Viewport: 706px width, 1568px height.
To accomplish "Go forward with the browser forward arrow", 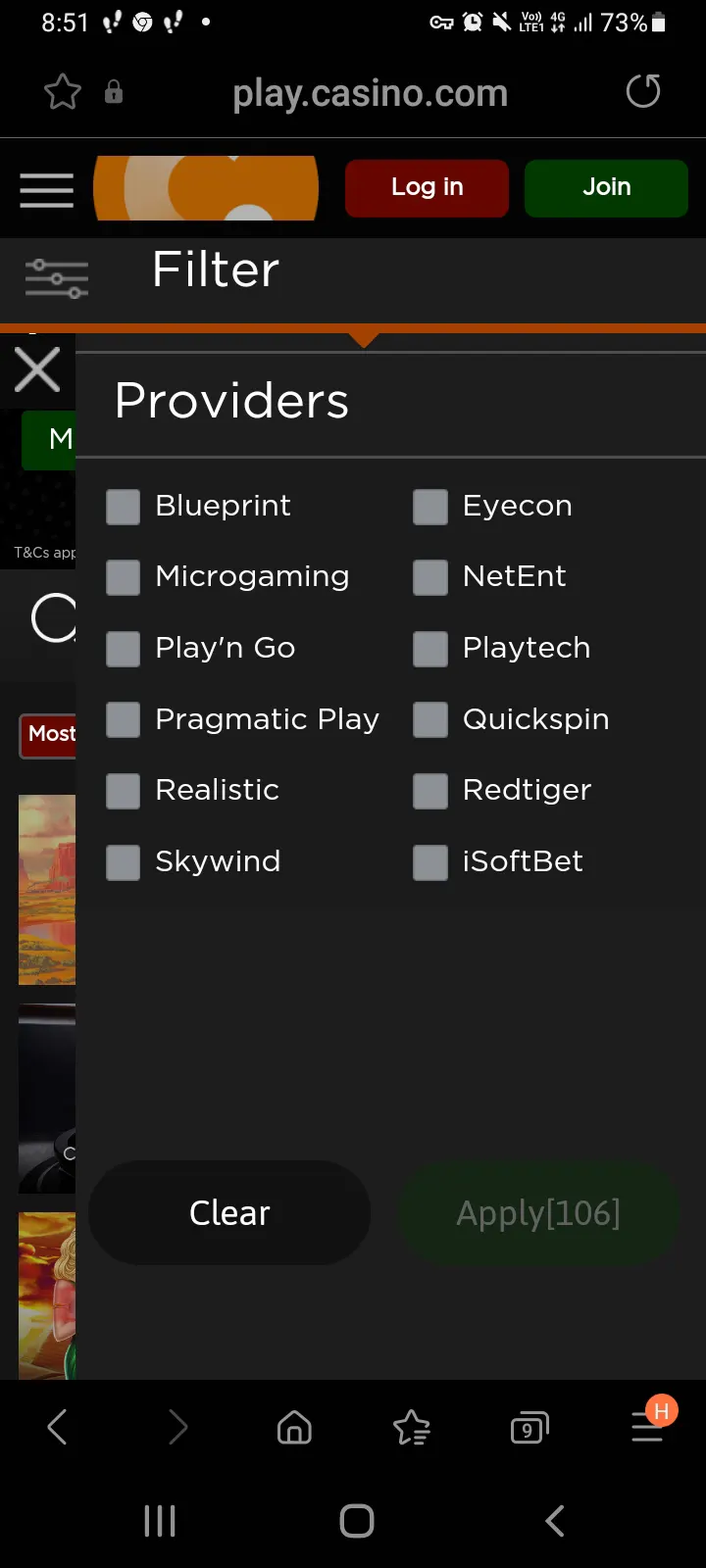I will coord(177,1427).
